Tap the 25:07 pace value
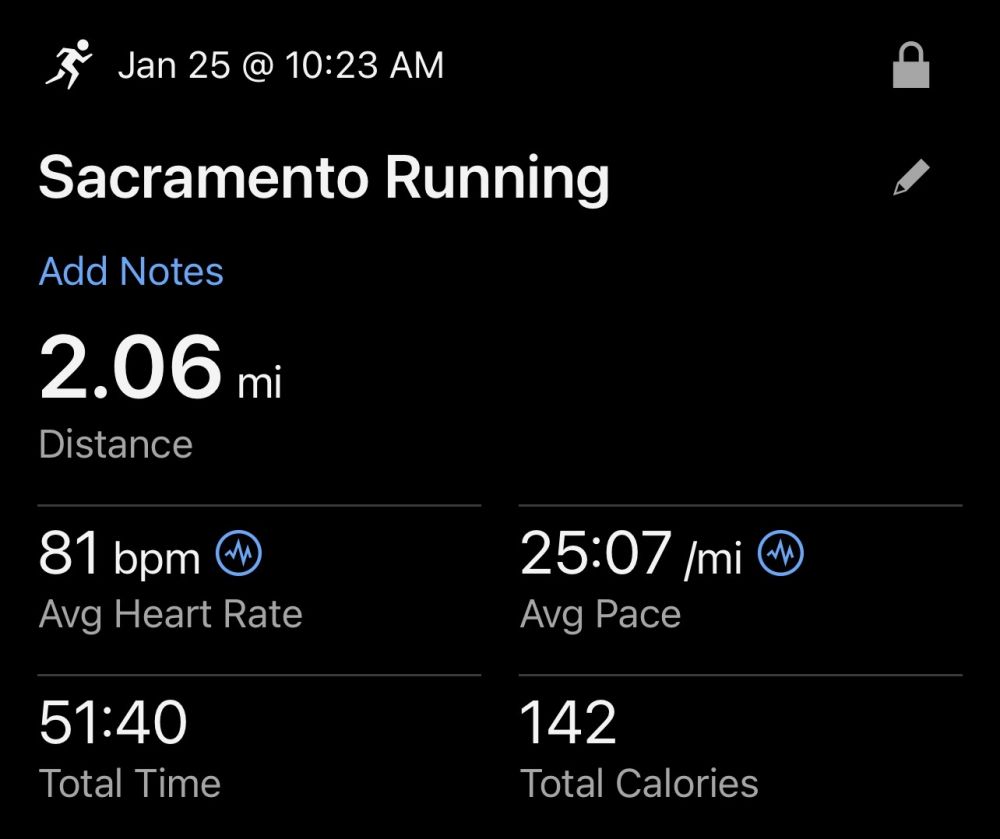 pyautogui.click(x=595, y=553)
